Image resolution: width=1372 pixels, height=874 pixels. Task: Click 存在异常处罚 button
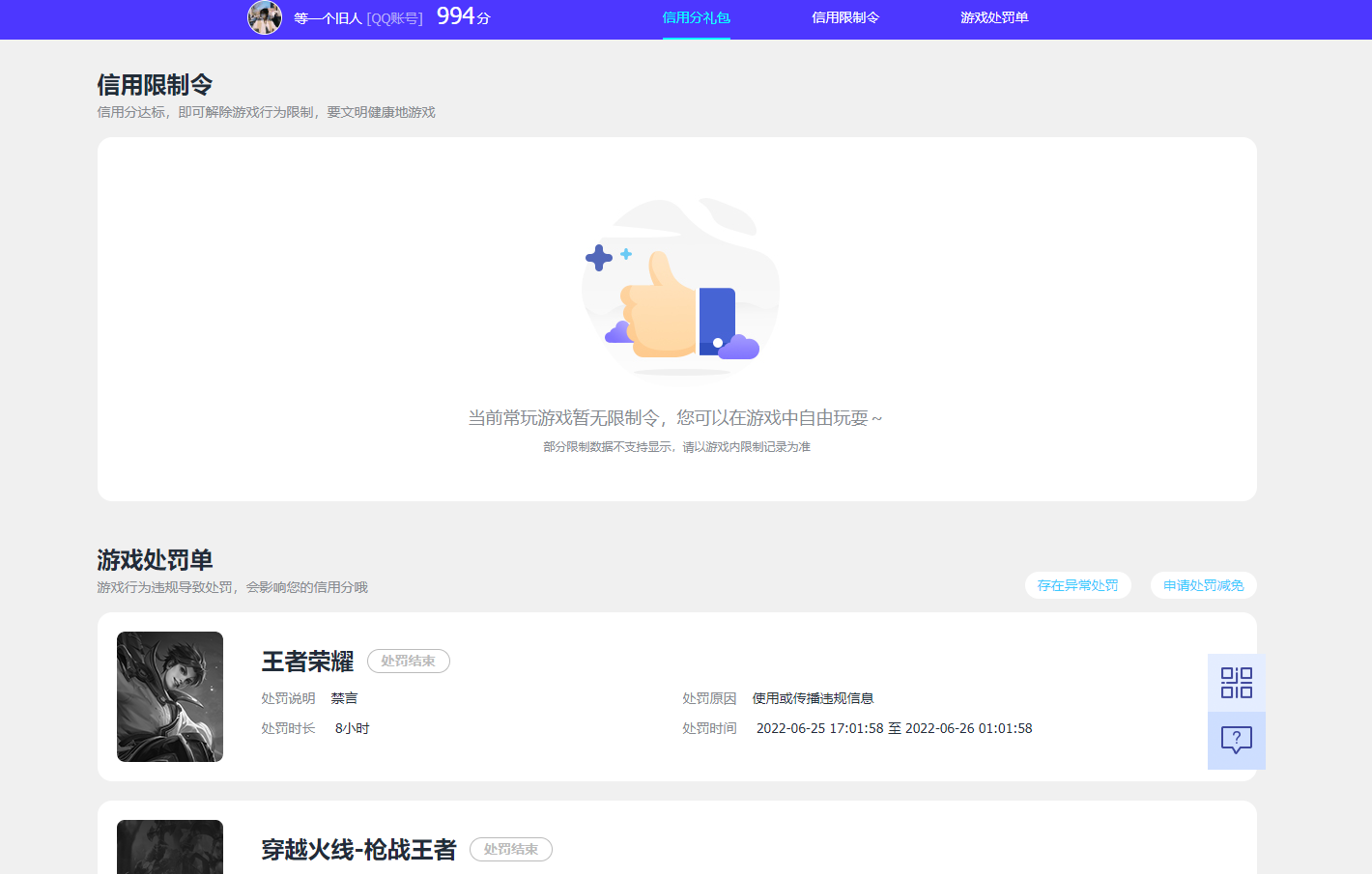pyautogui.click(x=1077, y=585)
